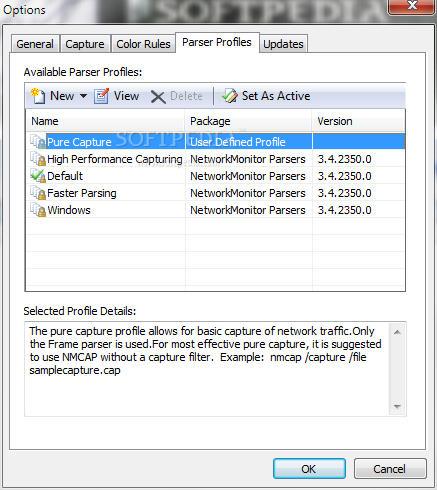Click the View label in toolbar
This screenshot has width=437, height=490.
point(126,96)
